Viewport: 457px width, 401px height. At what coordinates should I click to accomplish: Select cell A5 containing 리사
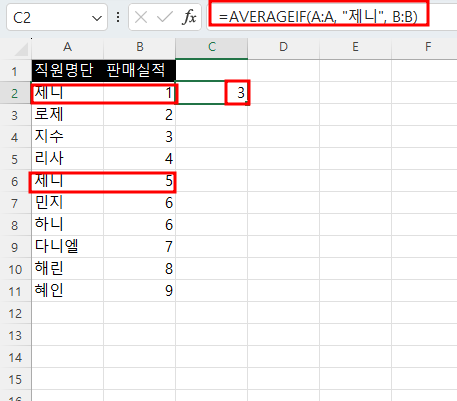click(x=68, y=159)
